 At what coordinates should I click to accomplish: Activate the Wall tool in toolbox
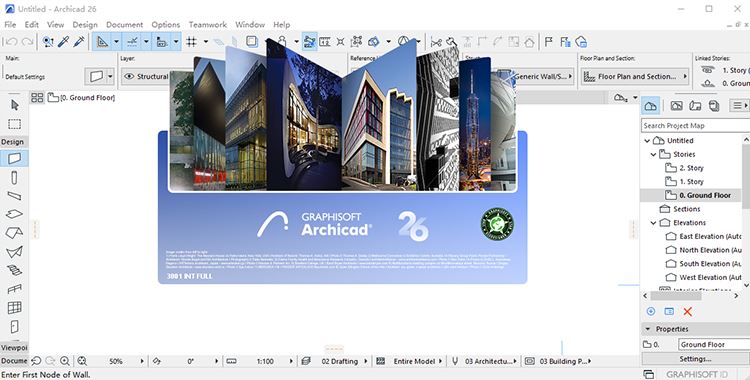pyautogui.click(x=14, y=158)
